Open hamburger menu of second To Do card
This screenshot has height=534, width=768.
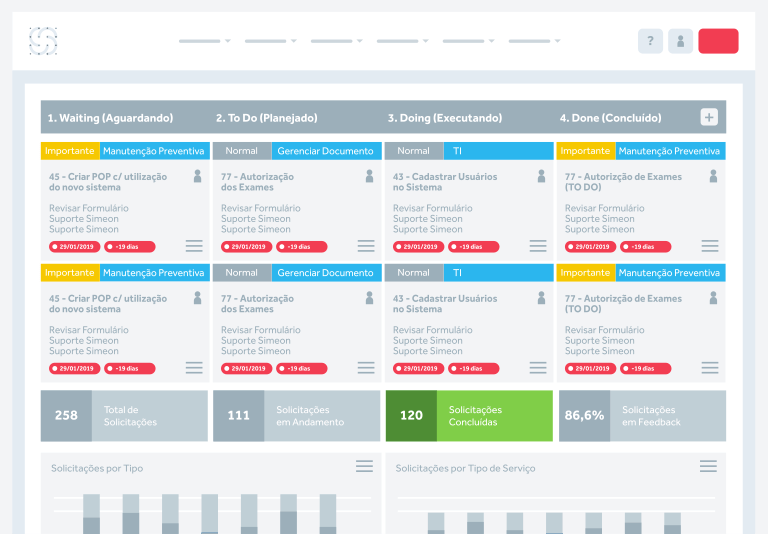(x=366, y=368)
